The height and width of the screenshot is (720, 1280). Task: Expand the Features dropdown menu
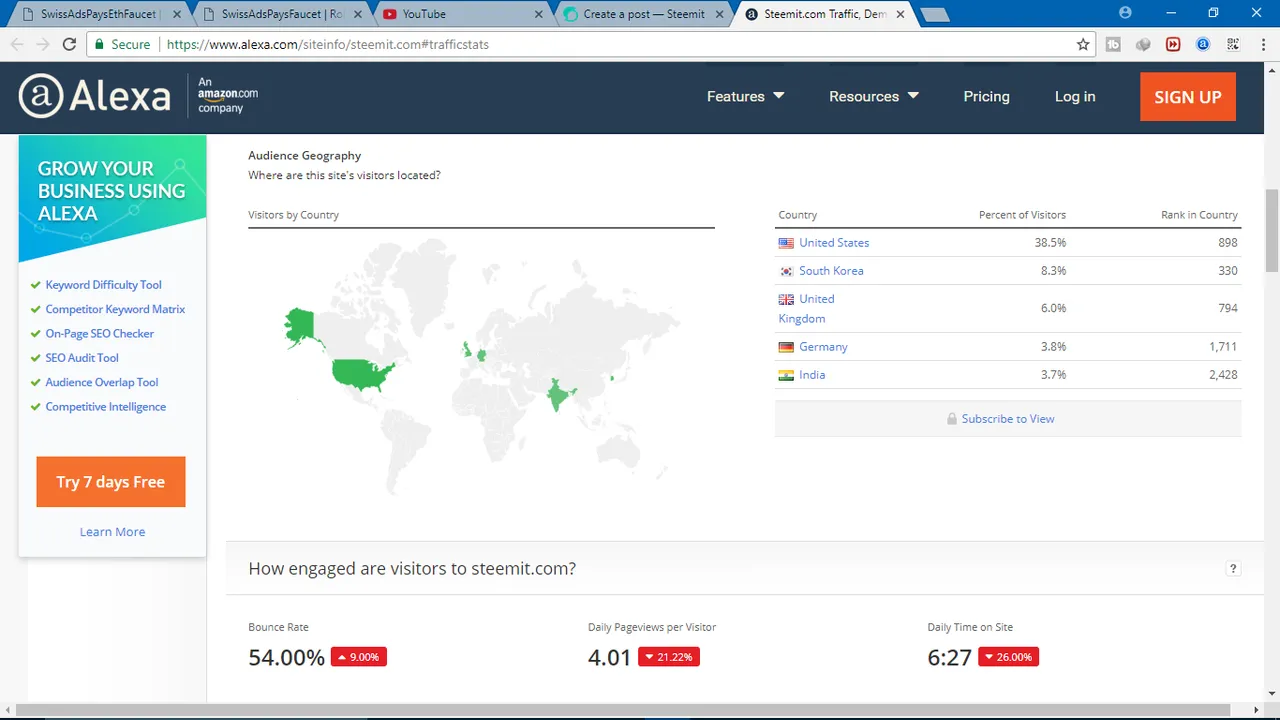tap(745, 97)
